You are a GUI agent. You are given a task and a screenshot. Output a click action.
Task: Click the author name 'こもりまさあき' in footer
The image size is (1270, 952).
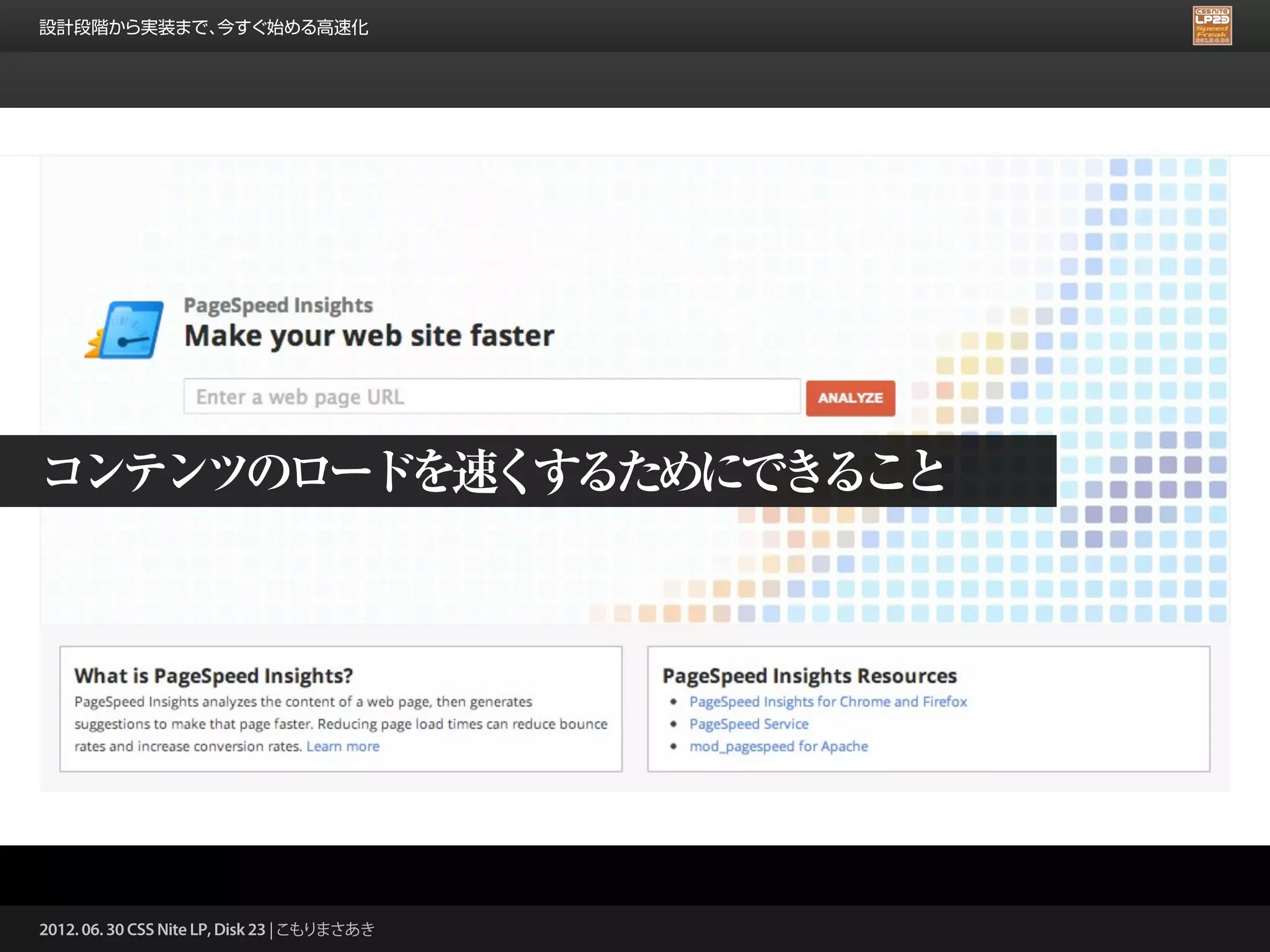tap(325, 929)
